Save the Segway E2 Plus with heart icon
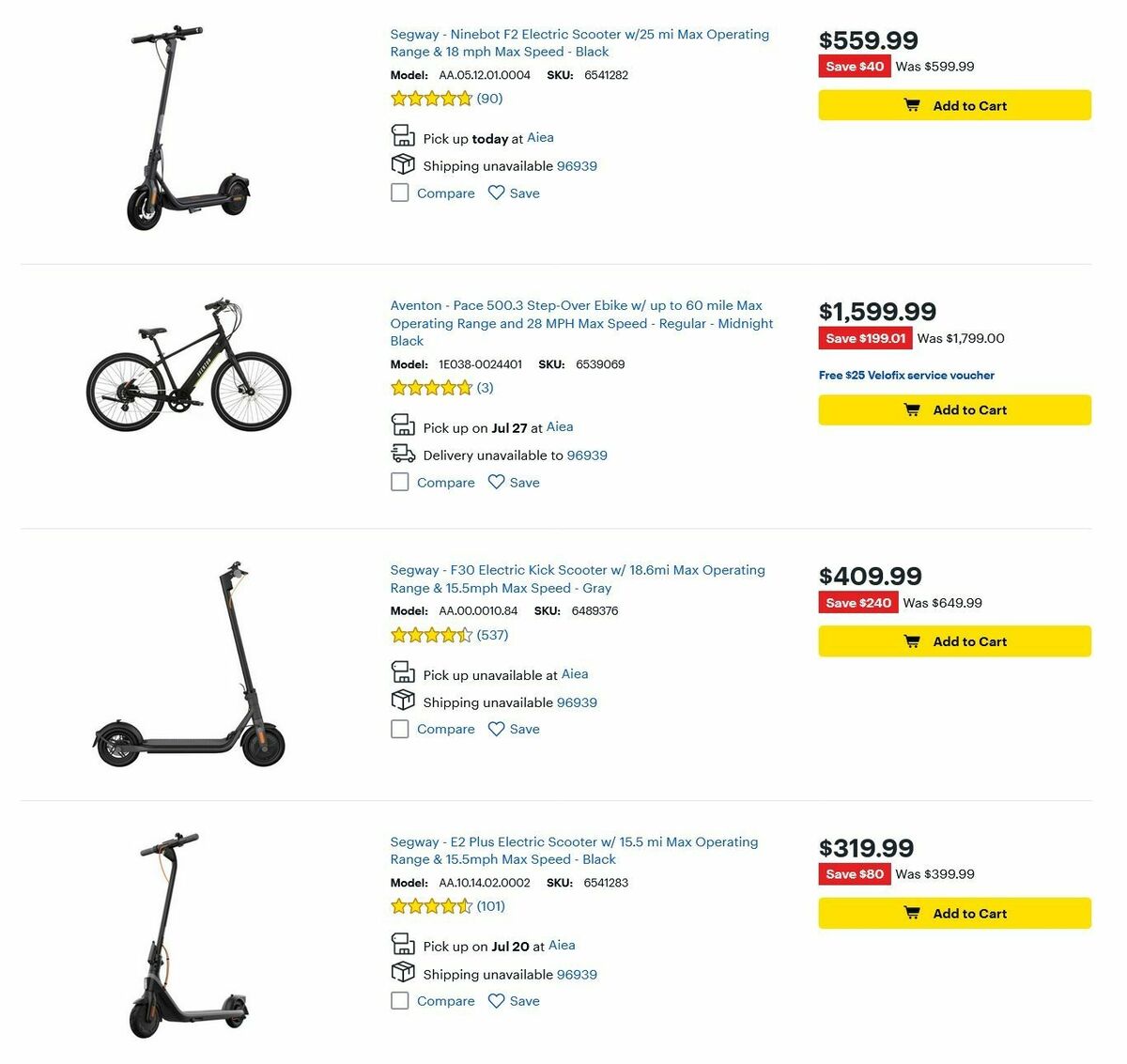Screen dimensions: 1127x1064 pos(496,1001)
